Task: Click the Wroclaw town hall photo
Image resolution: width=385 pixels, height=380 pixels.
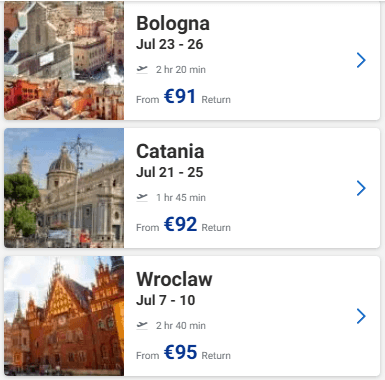Action: [x=64, y=316]
